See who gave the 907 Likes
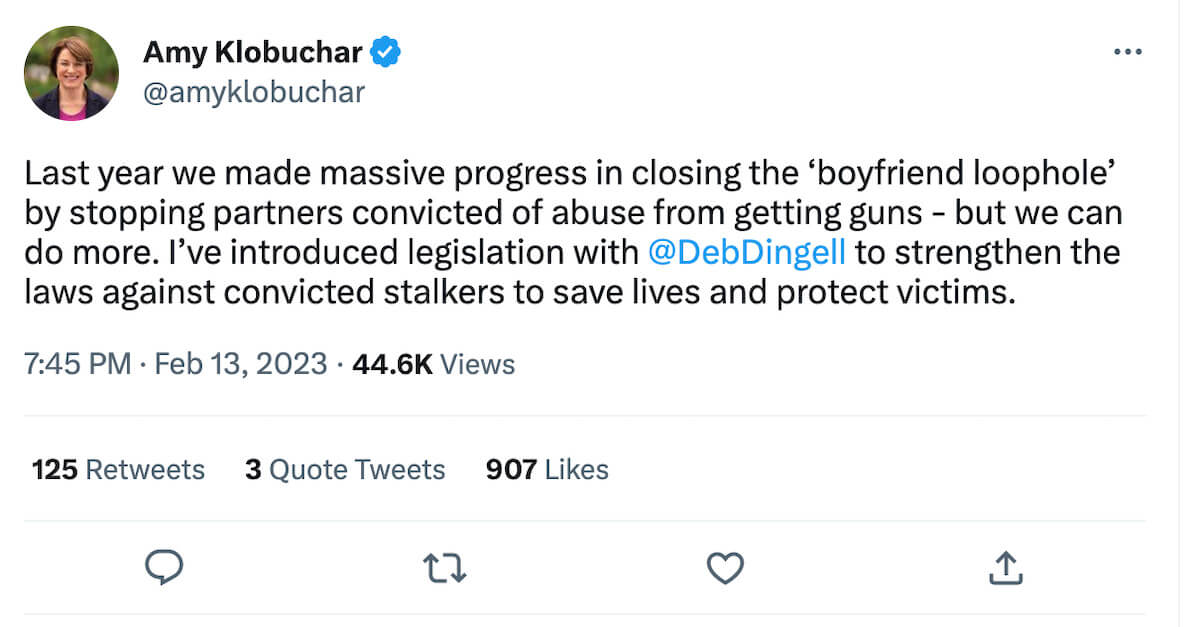 coord(546,469)
